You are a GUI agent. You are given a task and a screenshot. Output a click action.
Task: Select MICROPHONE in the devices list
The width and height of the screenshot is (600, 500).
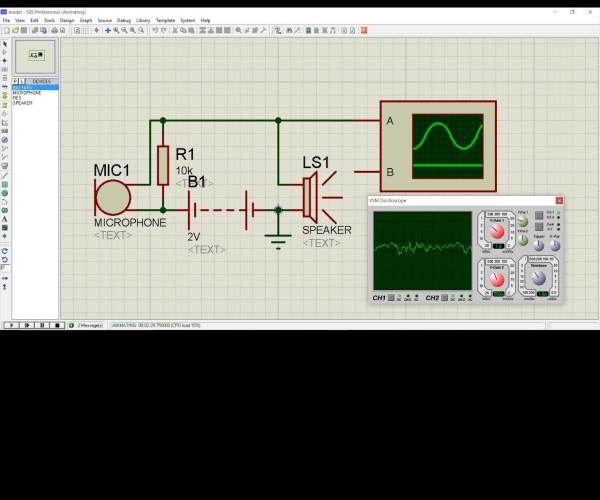tap(27, 93)
